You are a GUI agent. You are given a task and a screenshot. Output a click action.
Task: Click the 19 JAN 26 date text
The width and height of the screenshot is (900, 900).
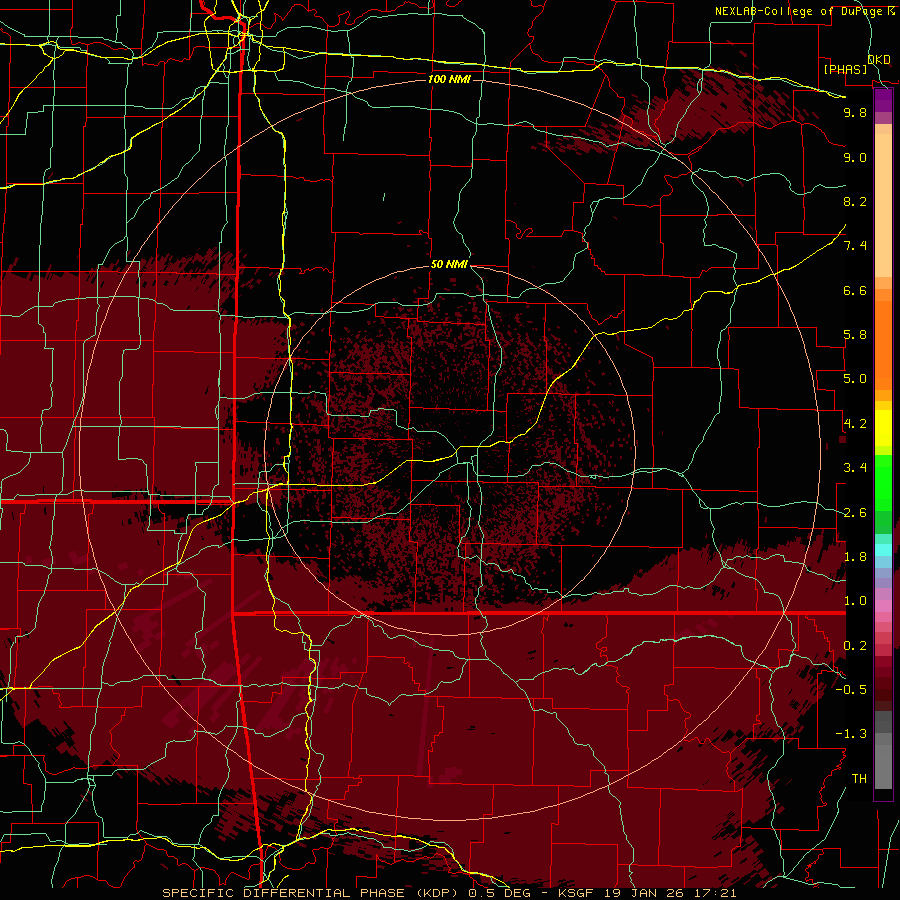(645, 893)
